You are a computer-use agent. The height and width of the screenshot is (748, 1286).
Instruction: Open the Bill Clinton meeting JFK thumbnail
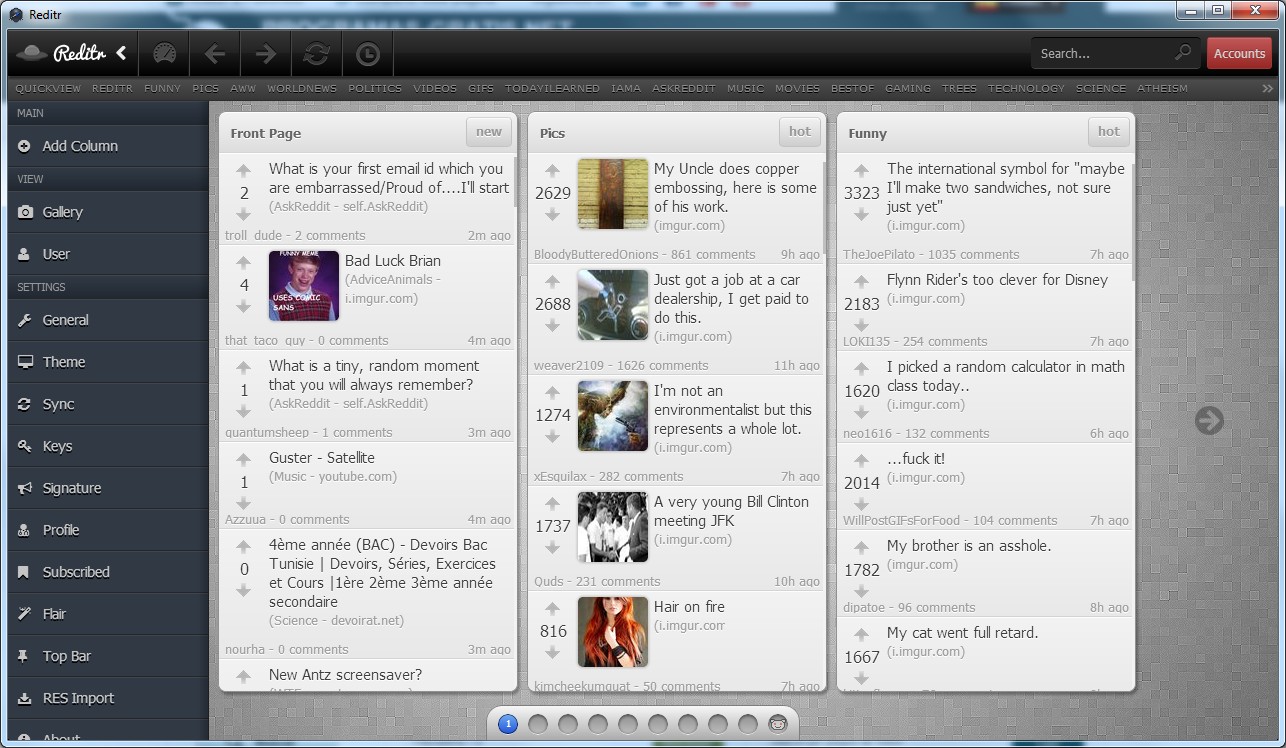click(x=613, y=527)
